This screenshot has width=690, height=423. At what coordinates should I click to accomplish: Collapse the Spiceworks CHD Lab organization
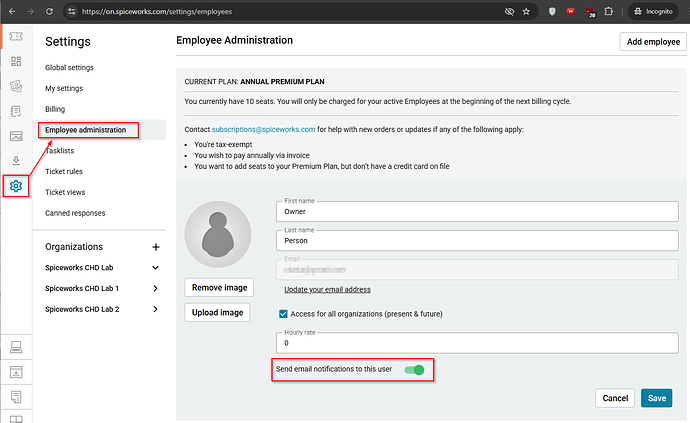pyautogui.click(x=155, y=268)
